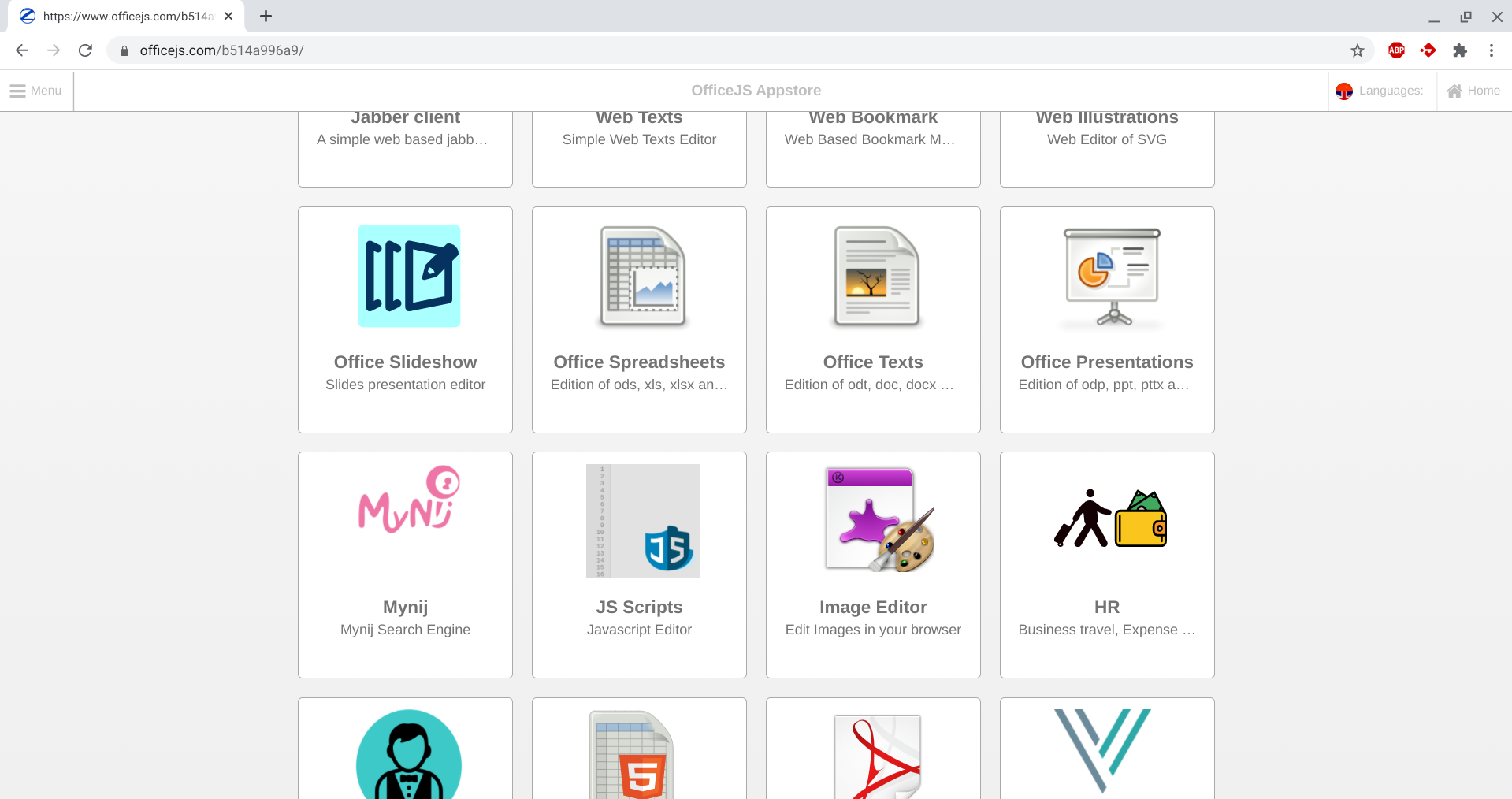
Task: Click the Office Slideshow title text
Action: point(405,362)
